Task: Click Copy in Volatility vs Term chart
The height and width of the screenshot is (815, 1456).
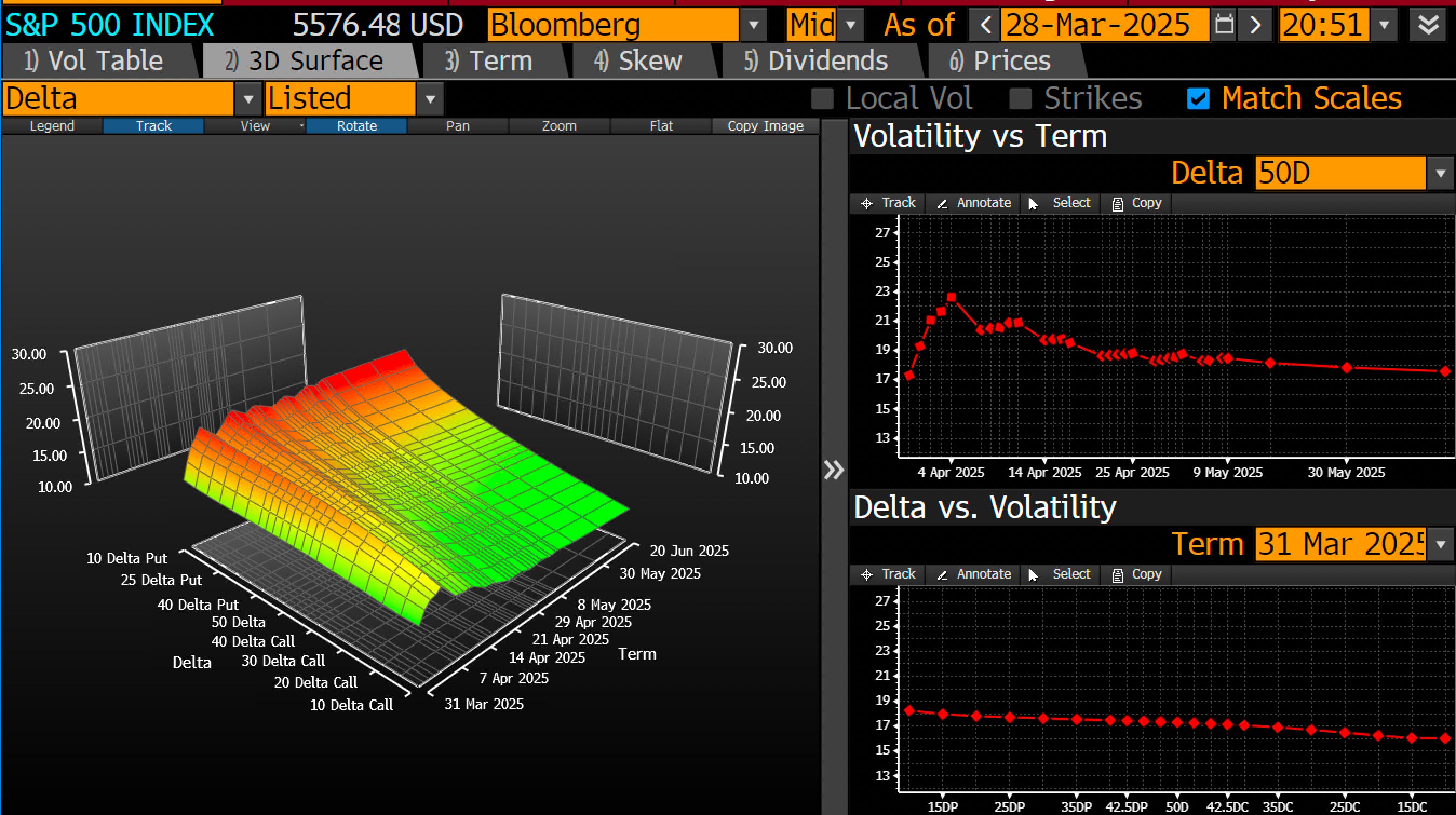Action: [x=1137, y=203]
